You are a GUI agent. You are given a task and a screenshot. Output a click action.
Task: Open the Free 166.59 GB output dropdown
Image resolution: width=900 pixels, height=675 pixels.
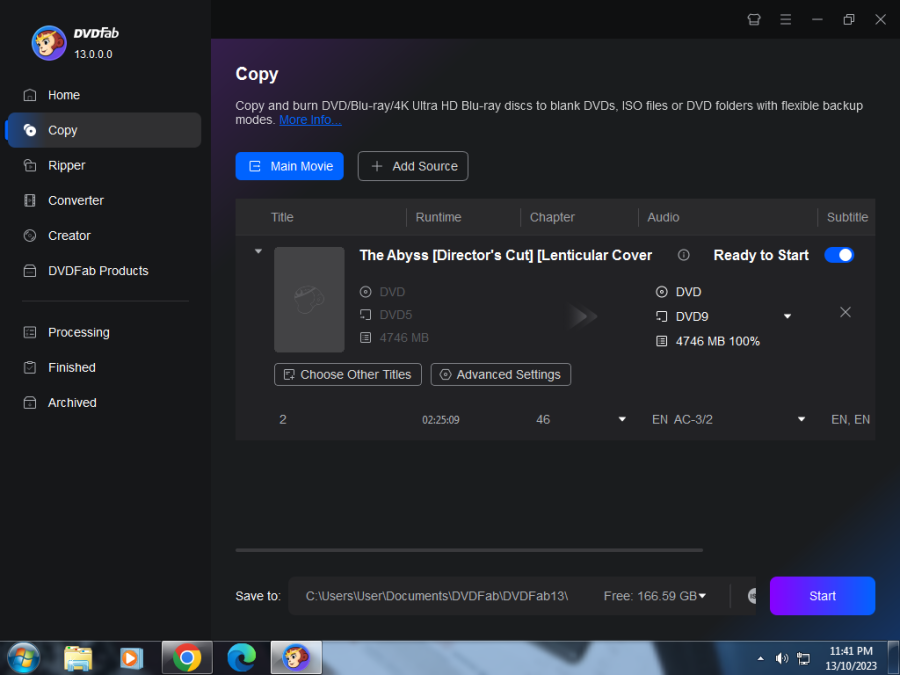pyautogui.click(x=655, y=596)
